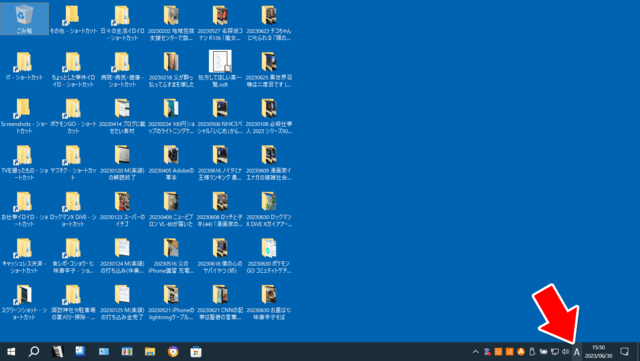Select the 日々の生活イロイロ shortcut folder
640x361 pixels.
pos(122,22)
